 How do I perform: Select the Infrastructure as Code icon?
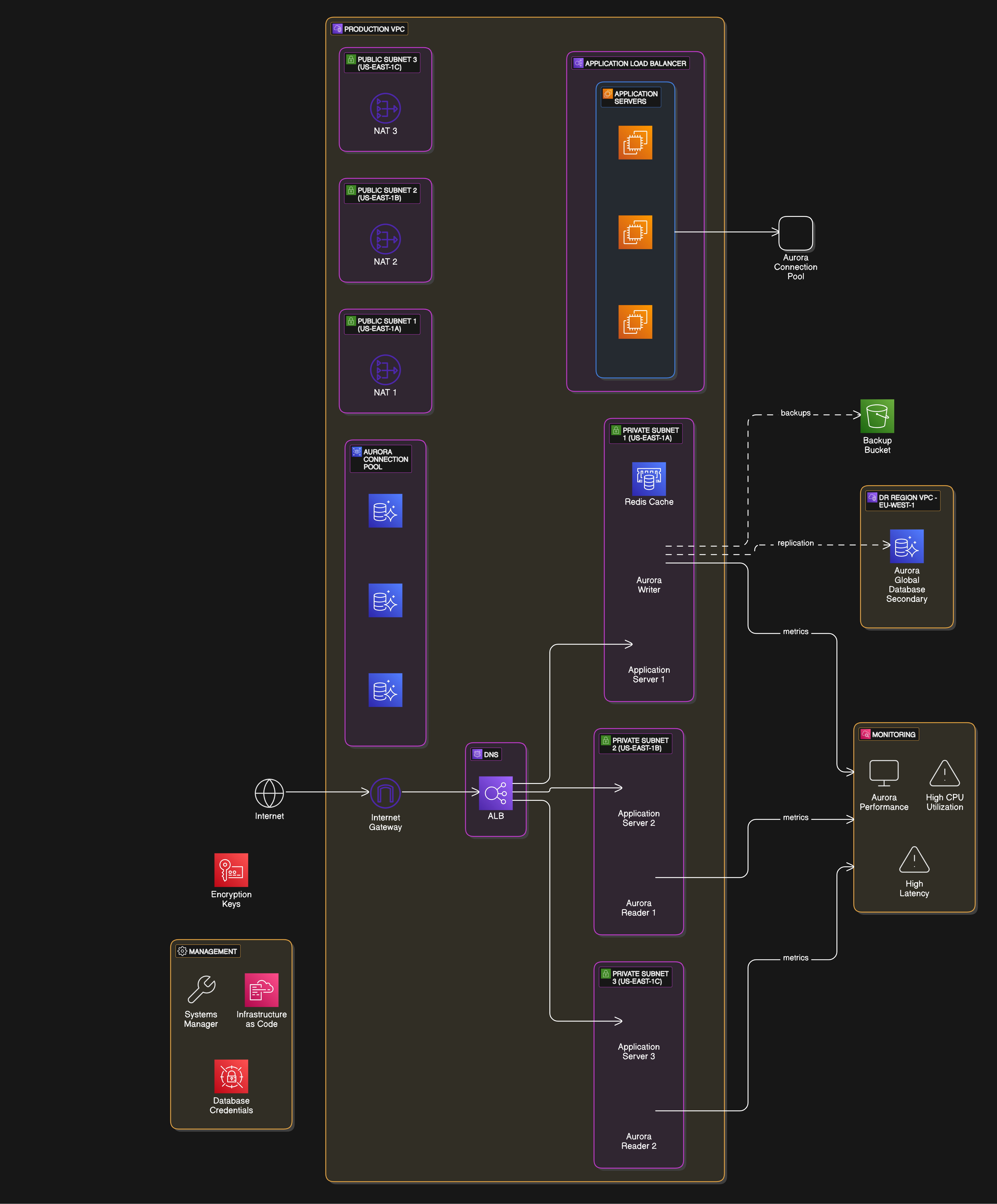(262, 990)
